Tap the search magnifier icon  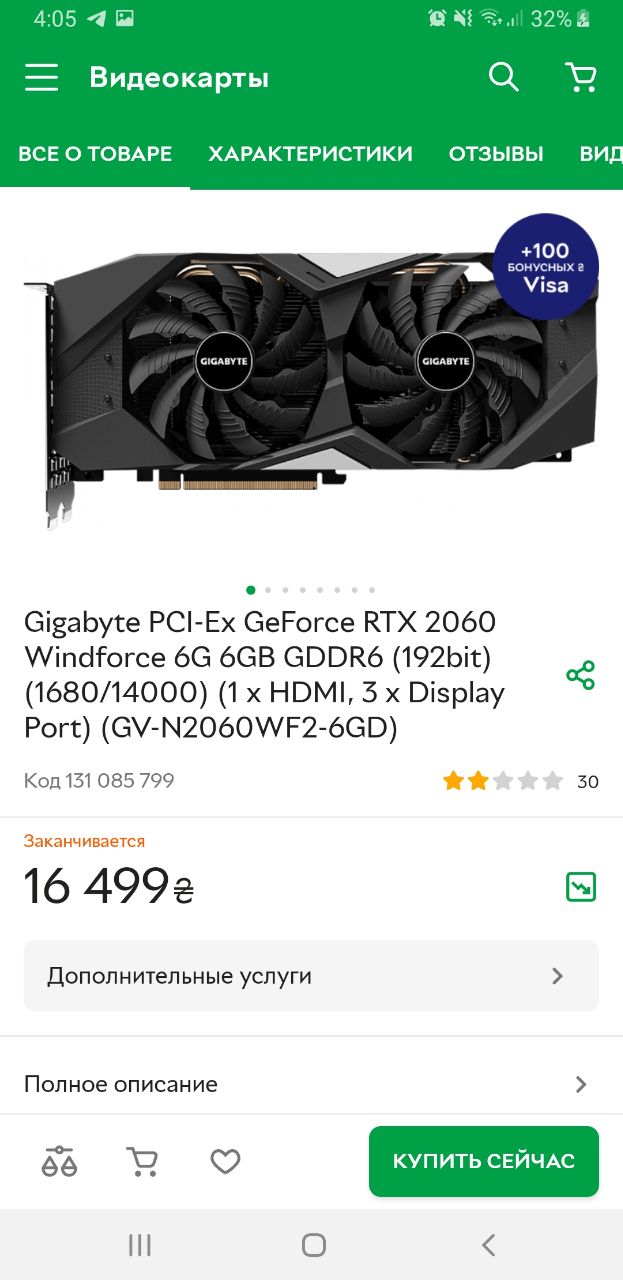503,77
